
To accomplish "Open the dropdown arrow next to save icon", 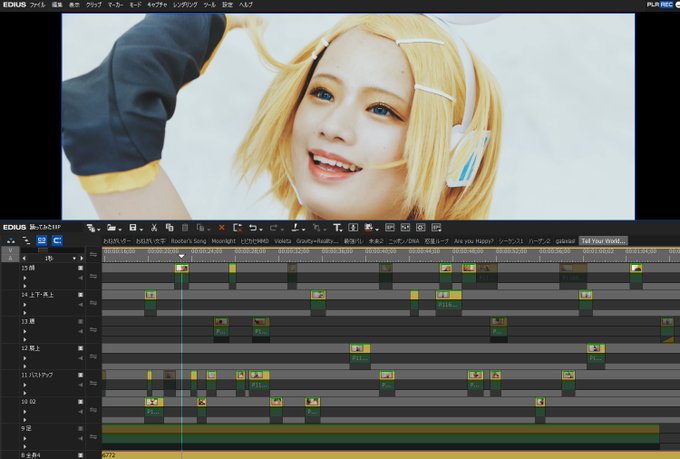I will 141,229.
